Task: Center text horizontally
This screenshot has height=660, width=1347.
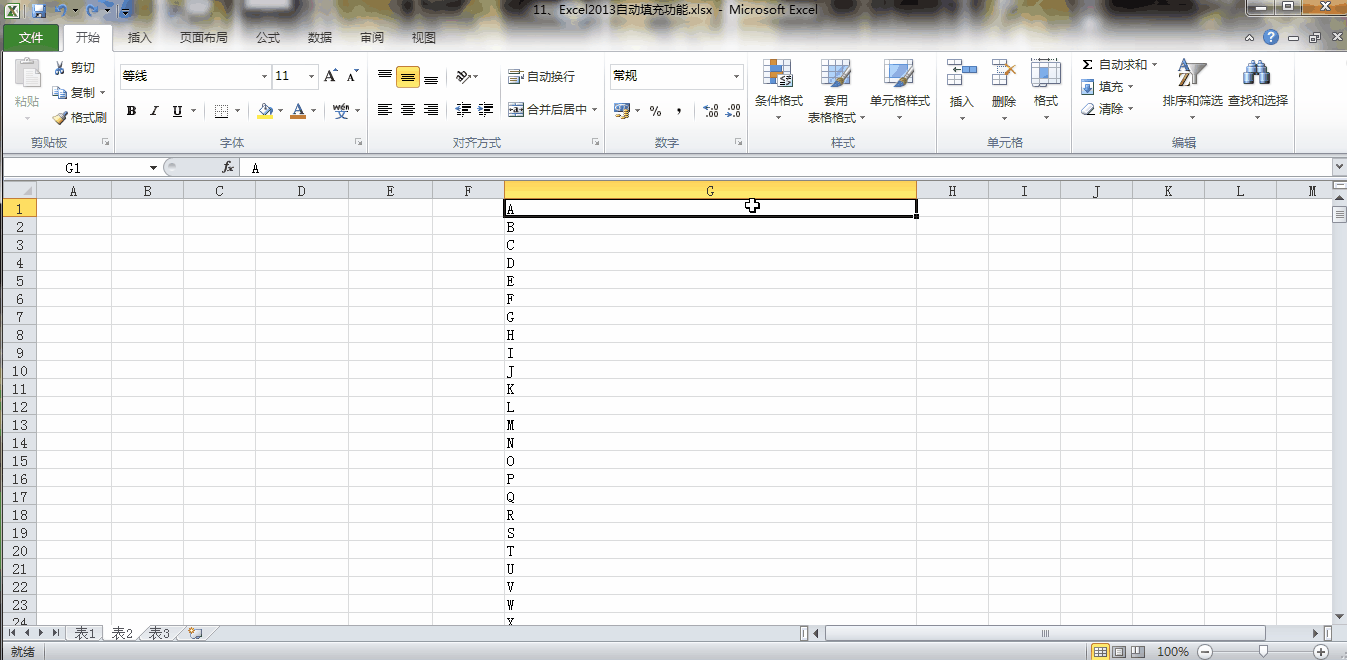Action: coord(408,110)
